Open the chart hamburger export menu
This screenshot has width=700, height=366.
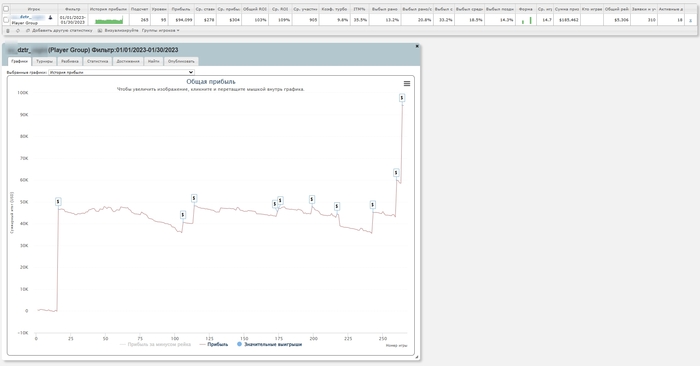[x=407, y=83]
